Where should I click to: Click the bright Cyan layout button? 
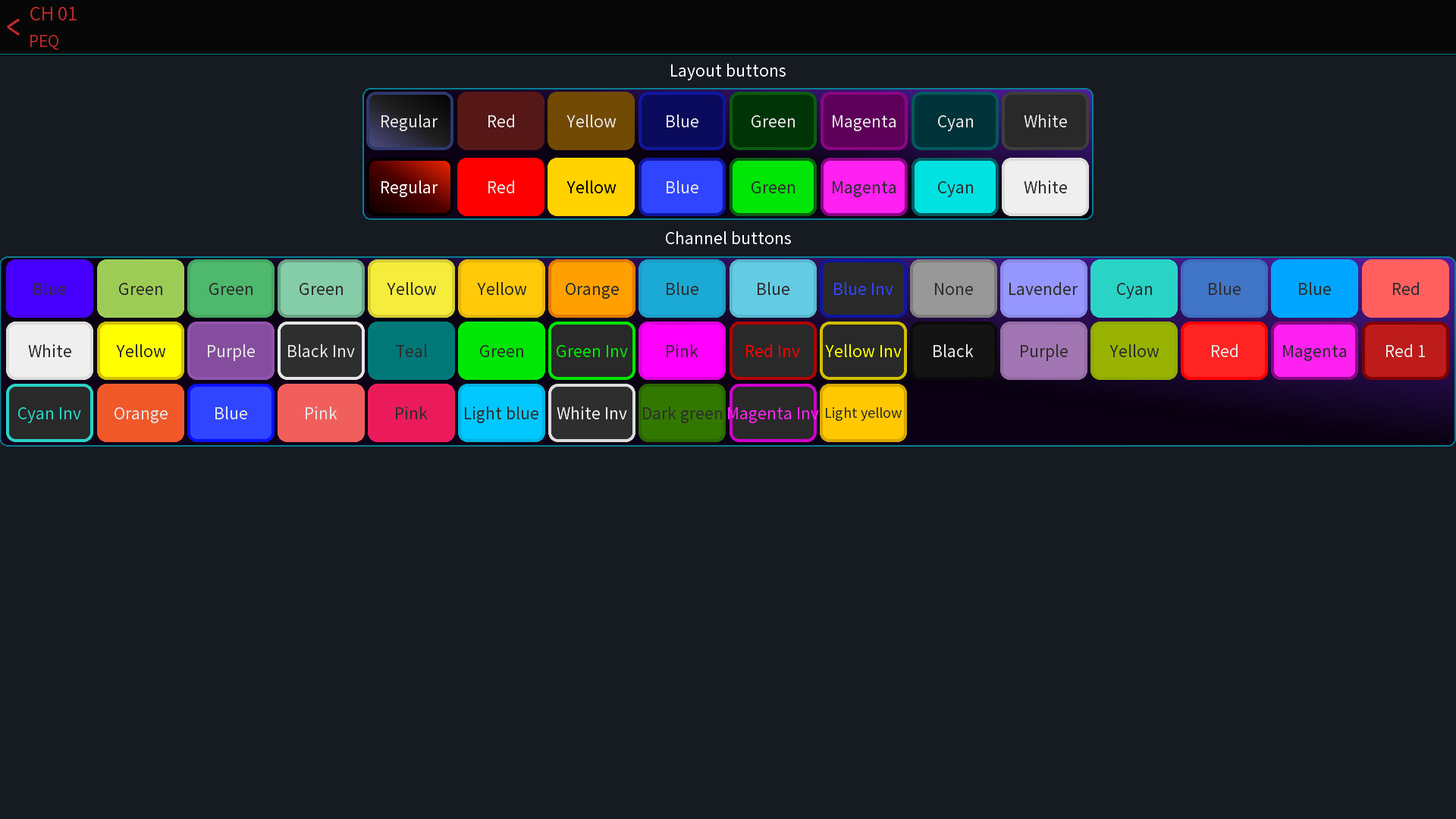954,187
